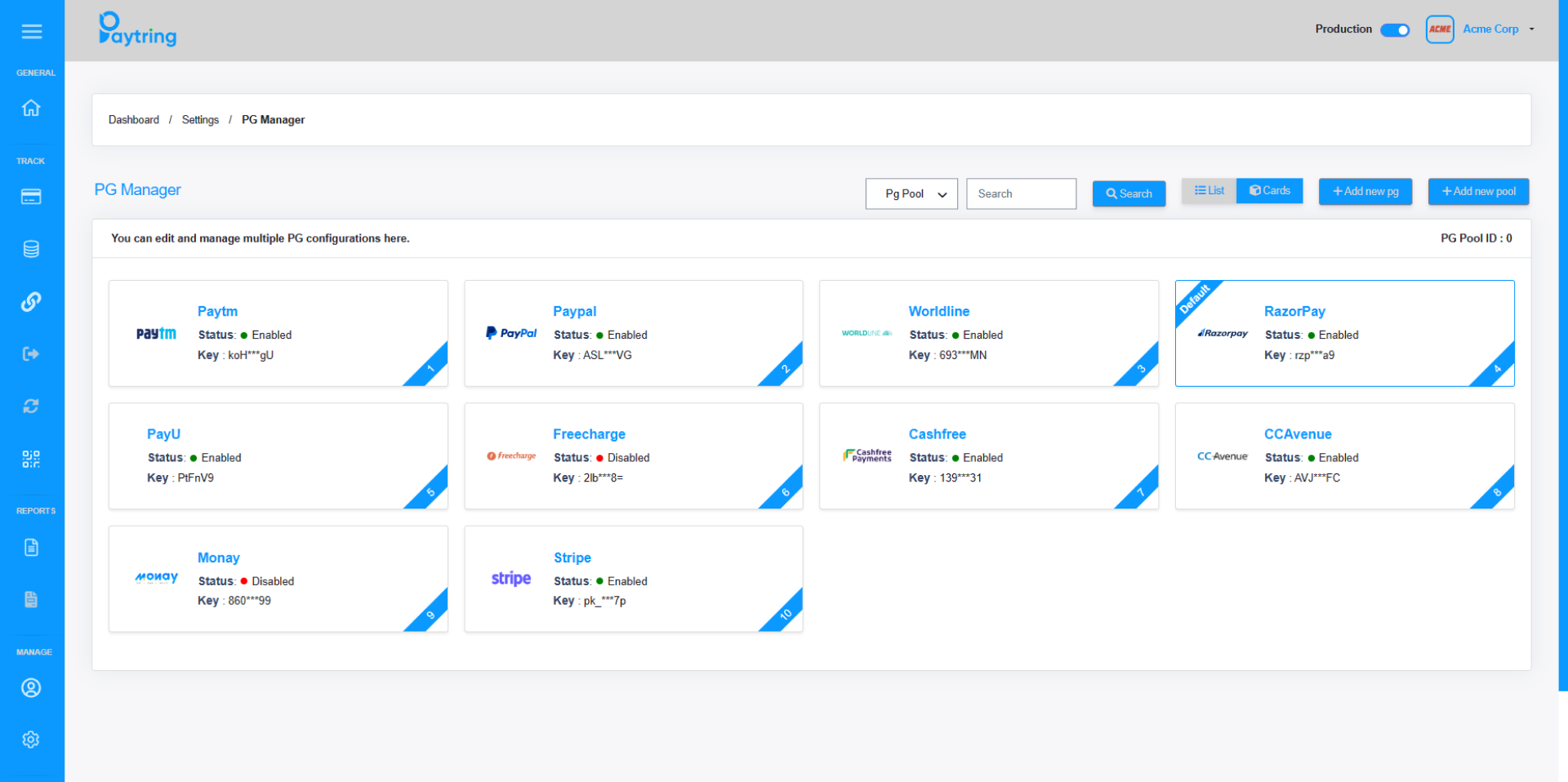
Task: Switch to List view
Action: pyautogui.click(x=1209, y=191)
